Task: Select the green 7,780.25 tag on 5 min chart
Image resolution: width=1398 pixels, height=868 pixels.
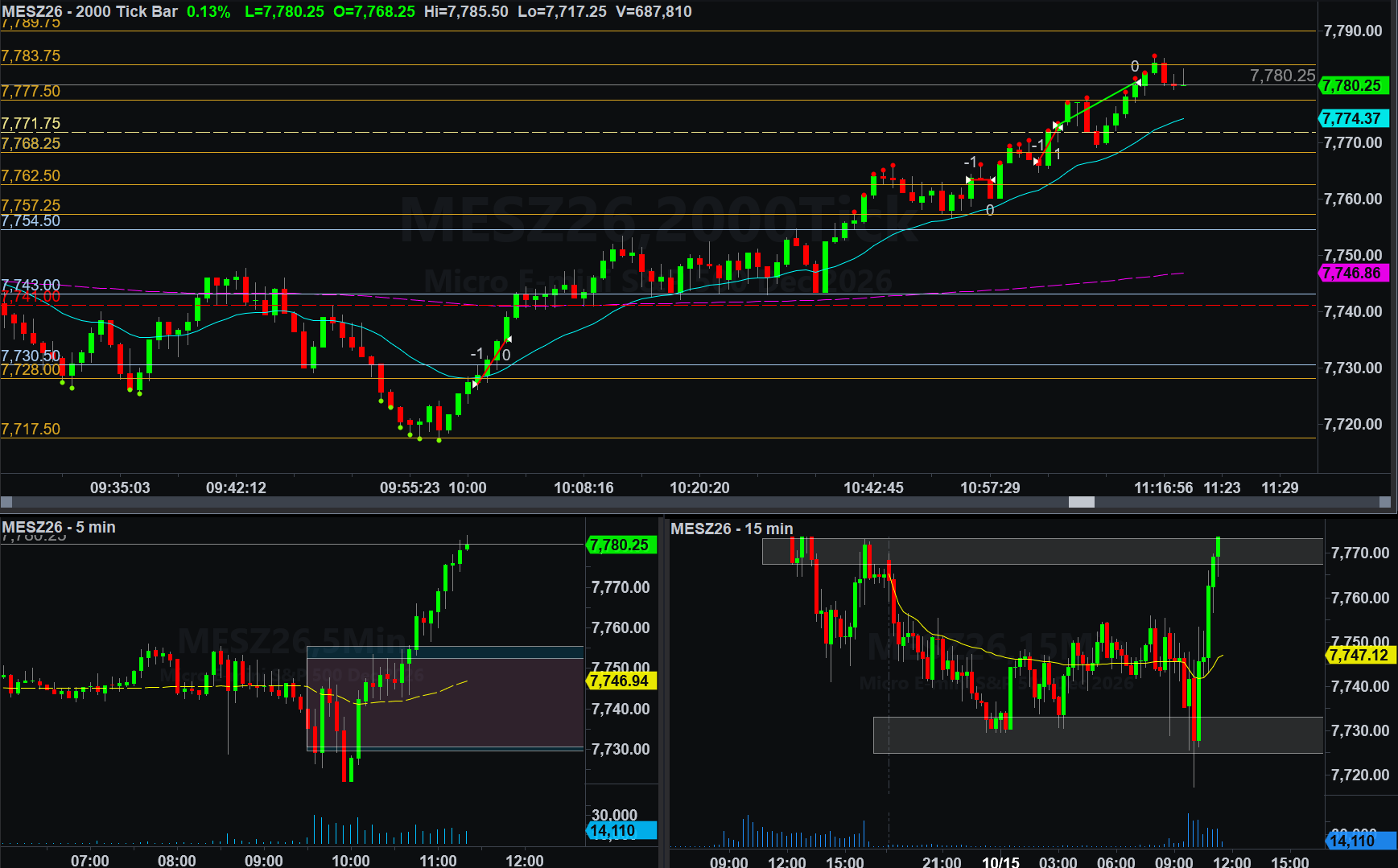Action: click(x=621, y=545)
